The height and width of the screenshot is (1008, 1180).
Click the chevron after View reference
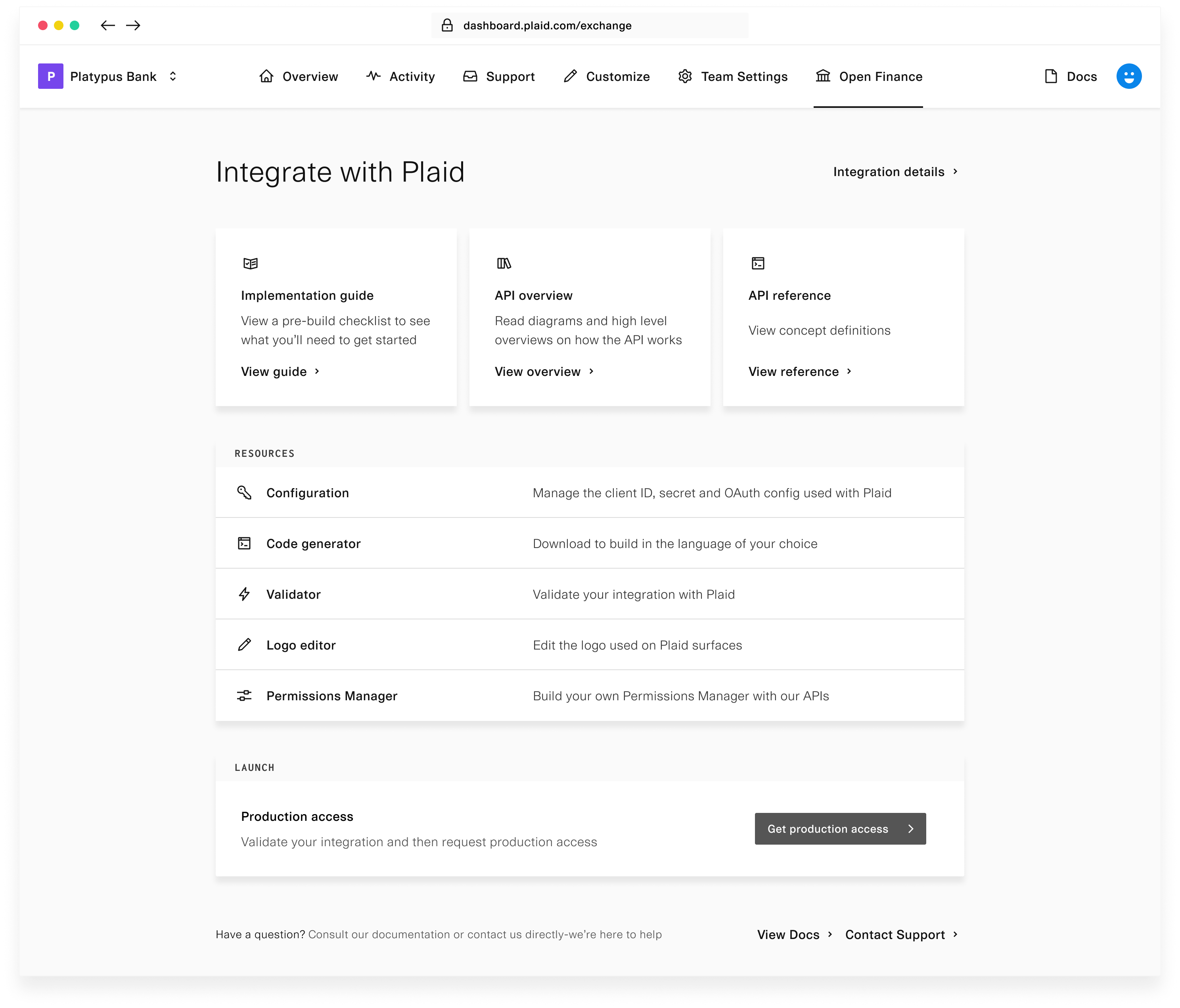849,371
